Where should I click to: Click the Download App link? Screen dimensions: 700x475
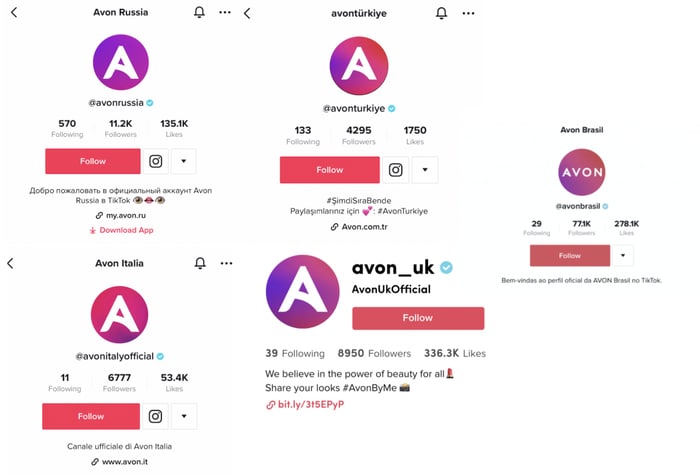tap(121, 230)
